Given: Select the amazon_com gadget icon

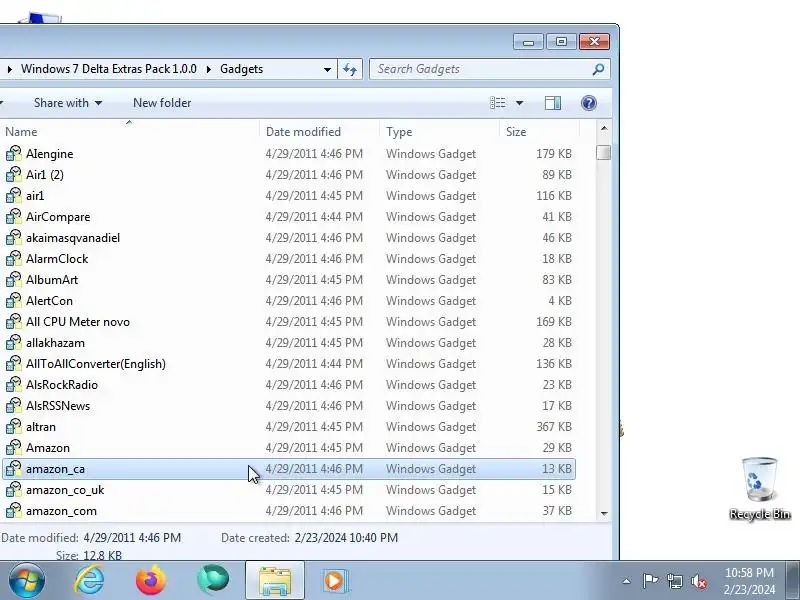Looking at the screenshot, I should click(x=14, y=511).
